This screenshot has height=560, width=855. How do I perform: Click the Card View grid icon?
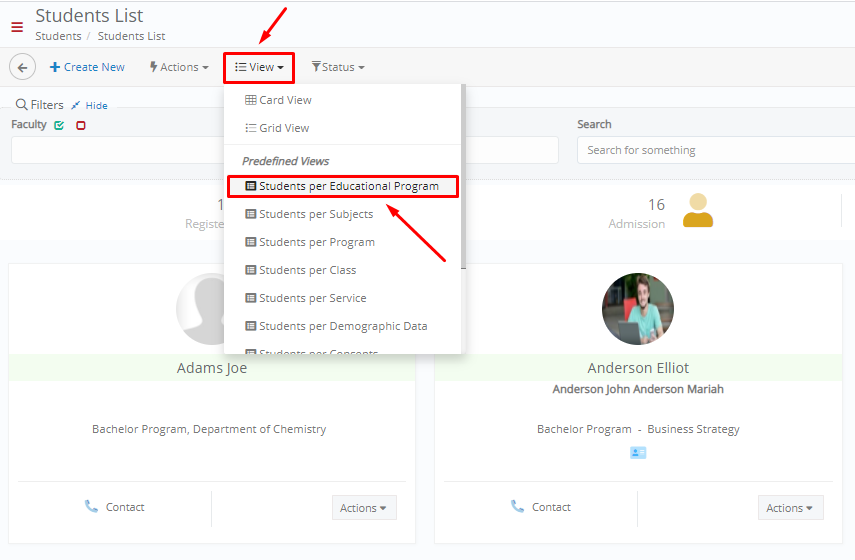251,100
